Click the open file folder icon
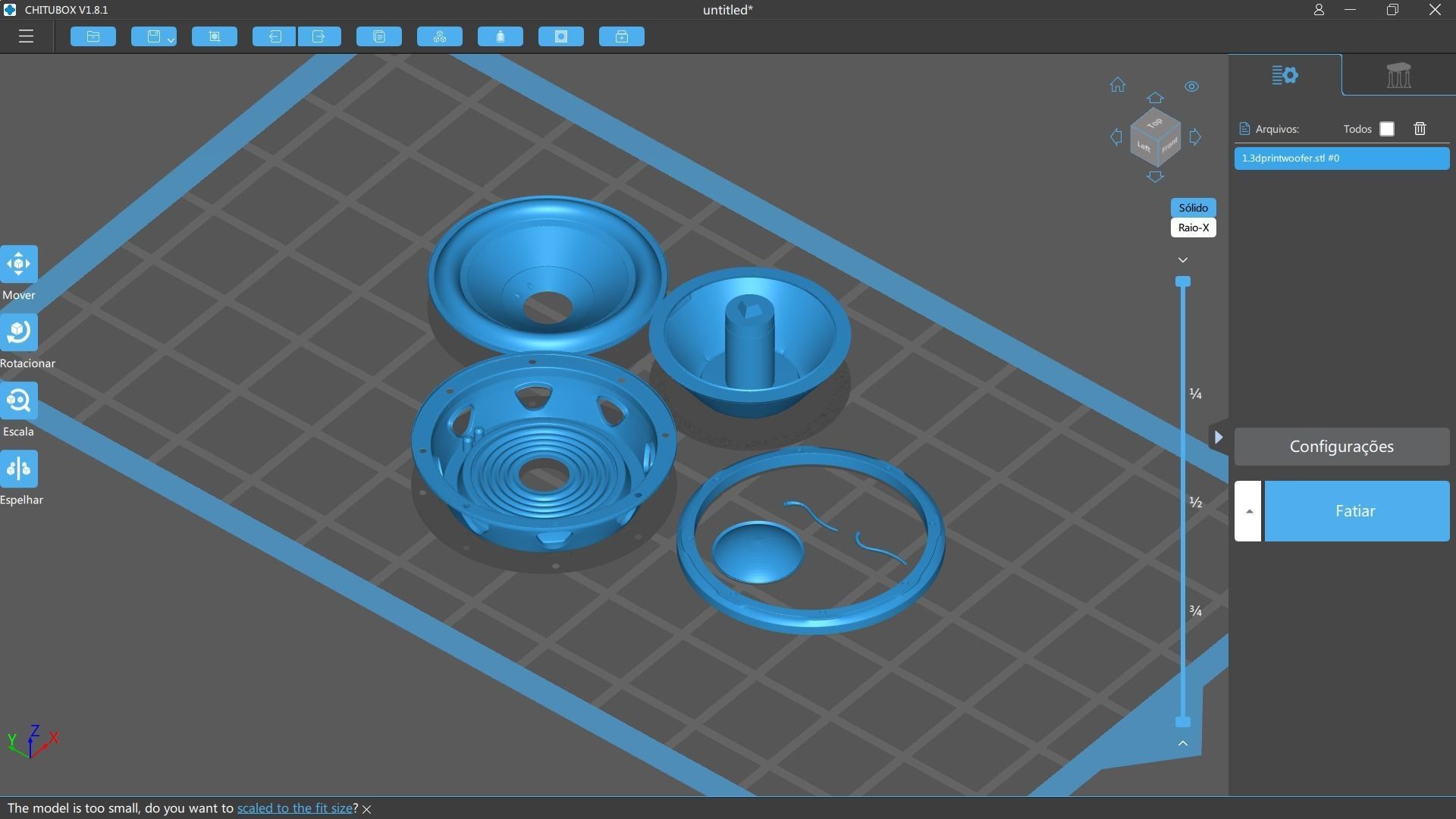Viewport: 1456px width, 819px height. [x=93, y=36]
